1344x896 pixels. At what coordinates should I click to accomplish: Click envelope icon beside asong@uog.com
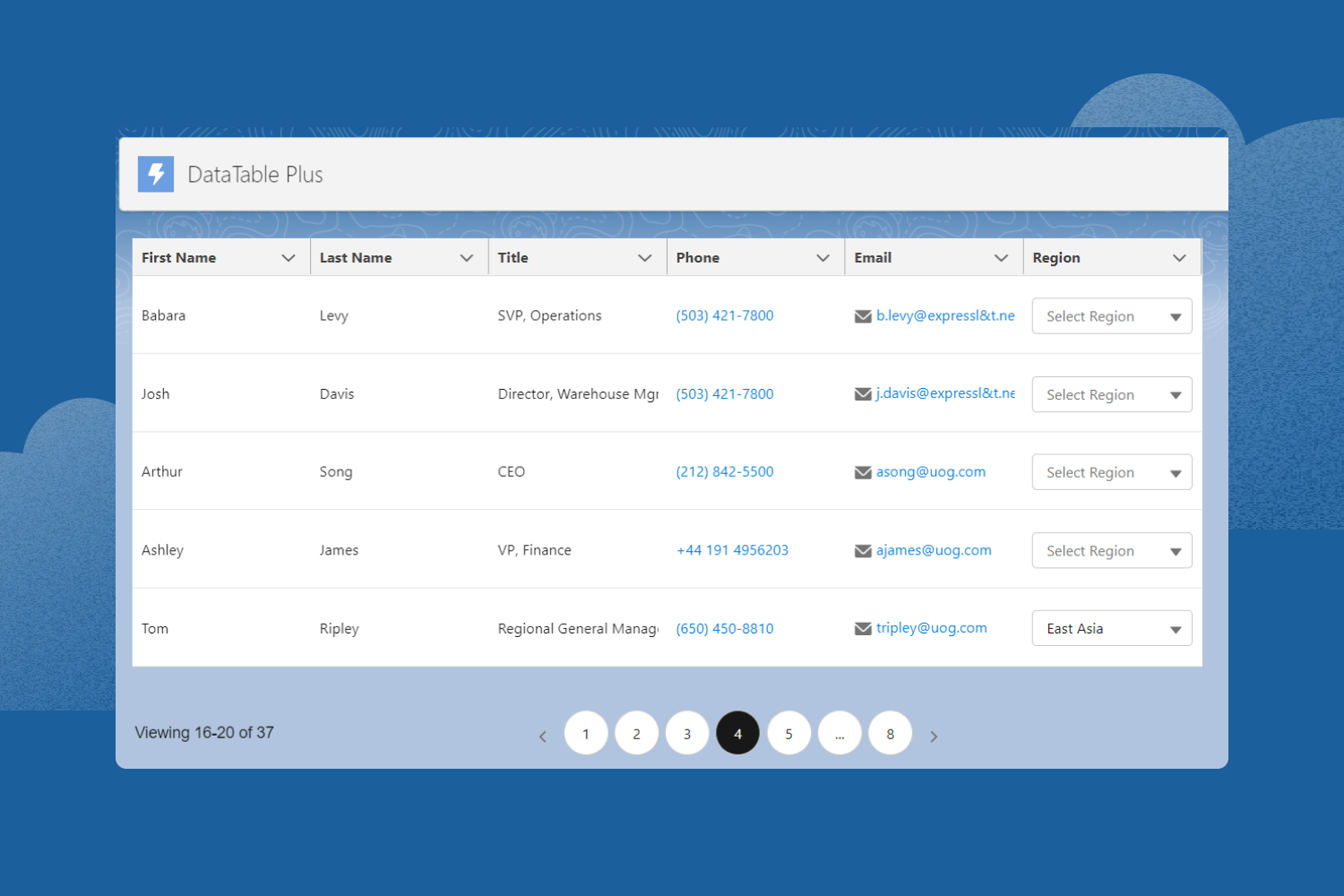coord(863,472)
